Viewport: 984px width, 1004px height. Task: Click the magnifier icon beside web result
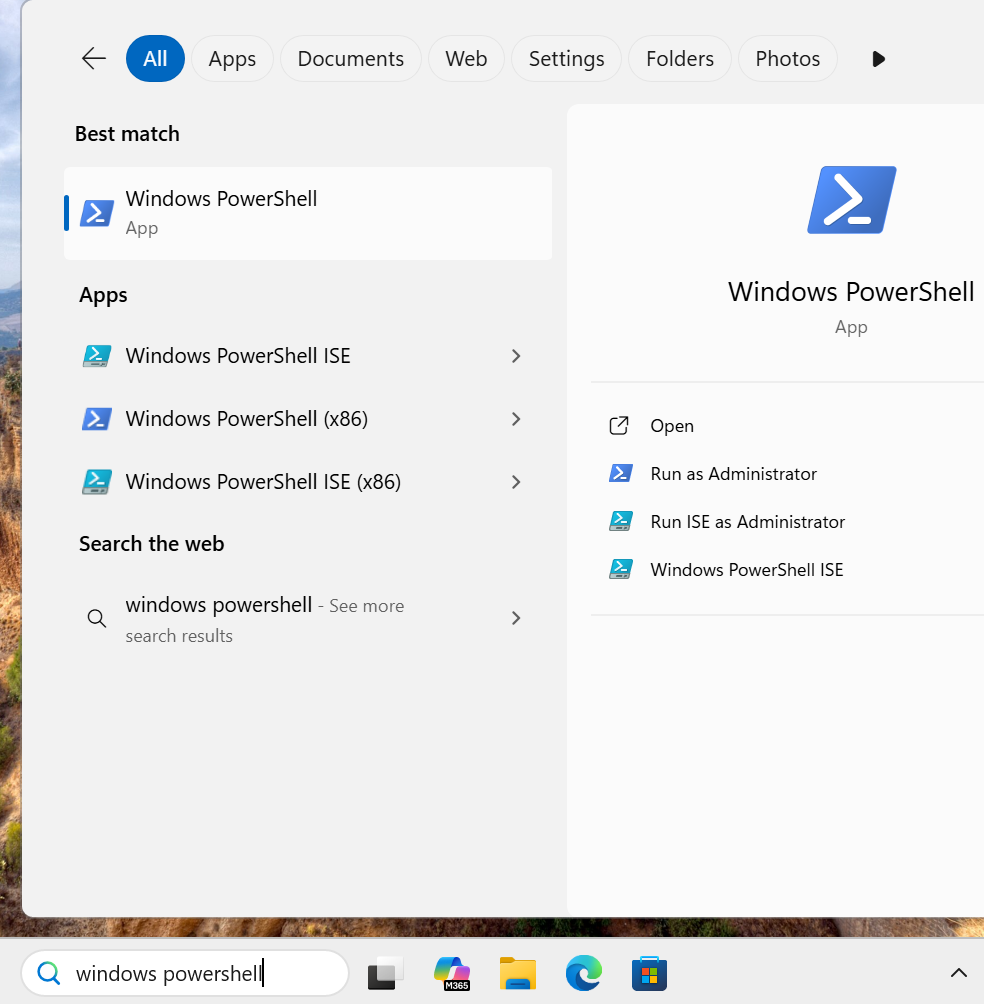click(x=97, y=619)
